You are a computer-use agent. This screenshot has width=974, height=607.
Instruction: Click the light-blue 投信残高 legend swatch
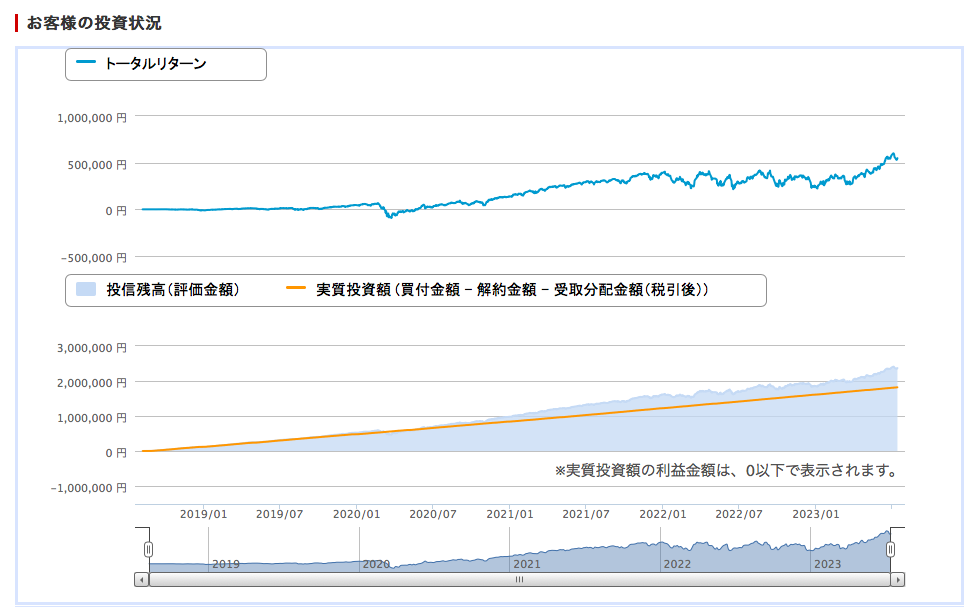[x=86, y=290]
